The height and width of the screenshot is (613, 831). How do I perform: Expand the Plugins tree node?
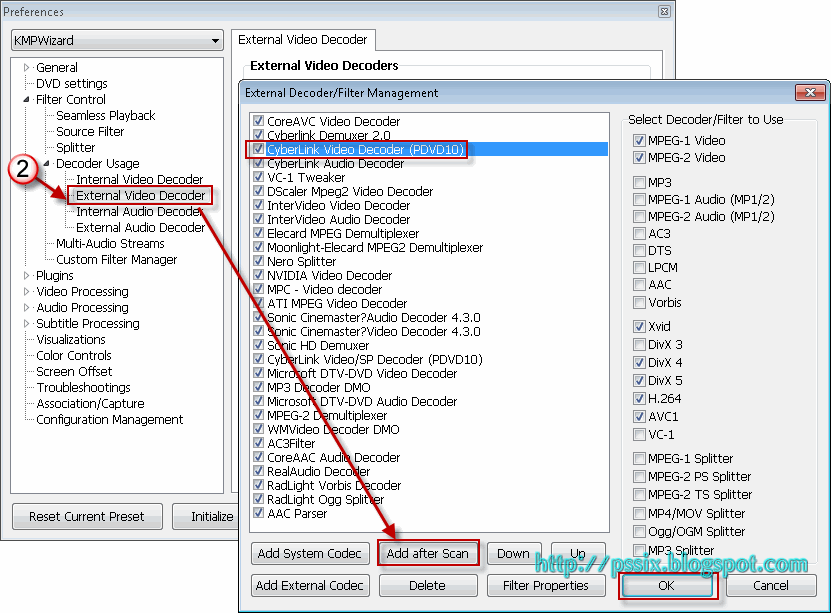click(26, 275)
